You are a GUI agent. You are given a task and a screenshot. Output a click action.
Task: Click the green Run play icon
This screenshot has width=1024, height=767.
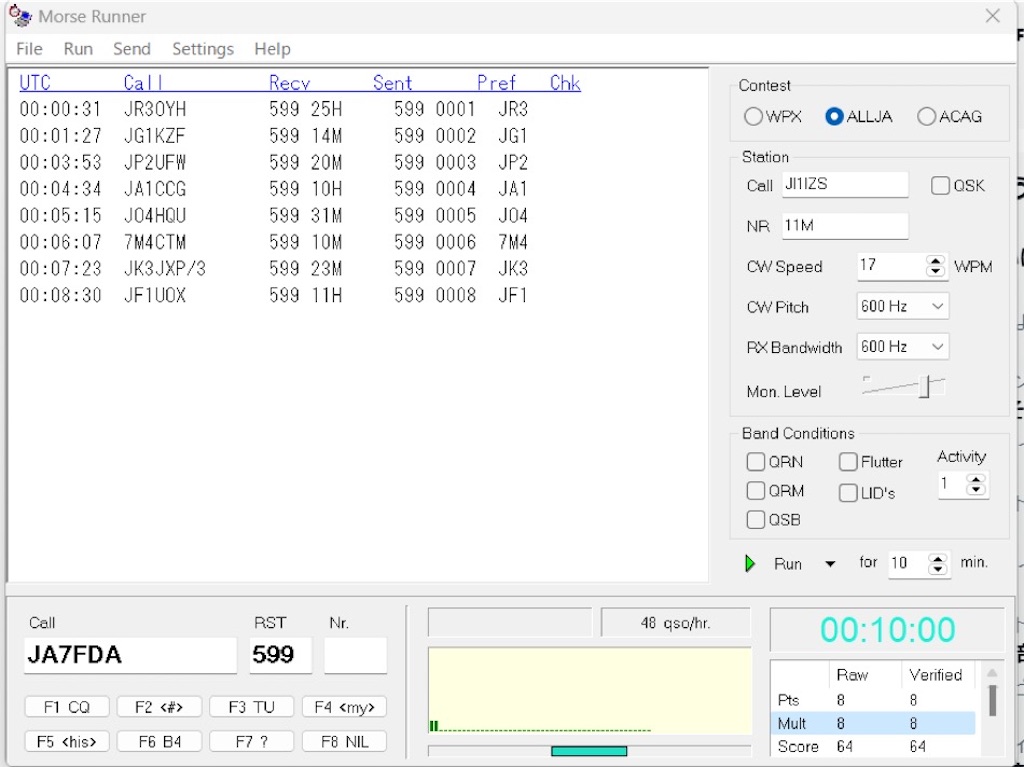[750, 563]
